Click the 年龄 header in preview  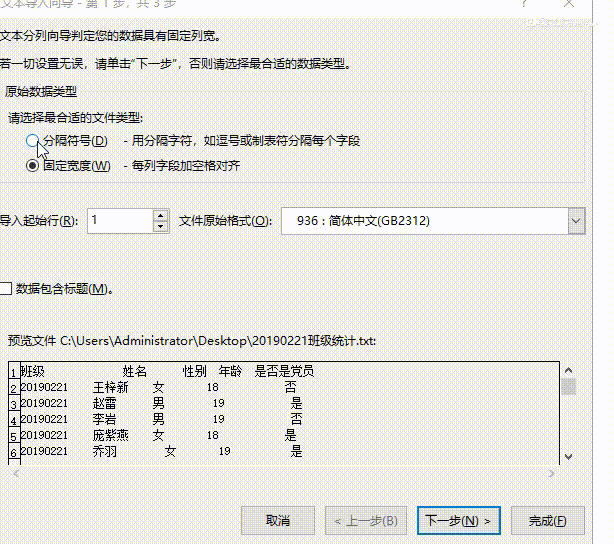pyautogui.click(x=230, y=371)
